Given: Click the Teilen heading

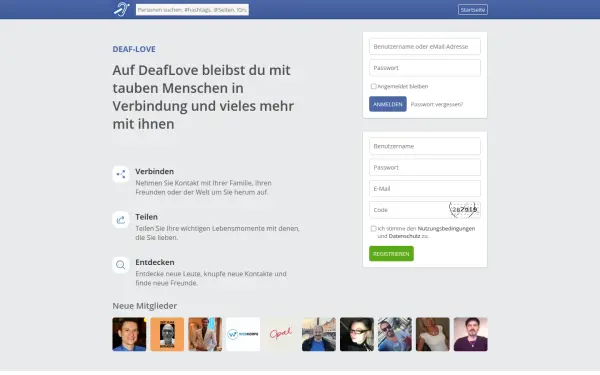Looking at the screenshot, I should click(x=146, y=217).
